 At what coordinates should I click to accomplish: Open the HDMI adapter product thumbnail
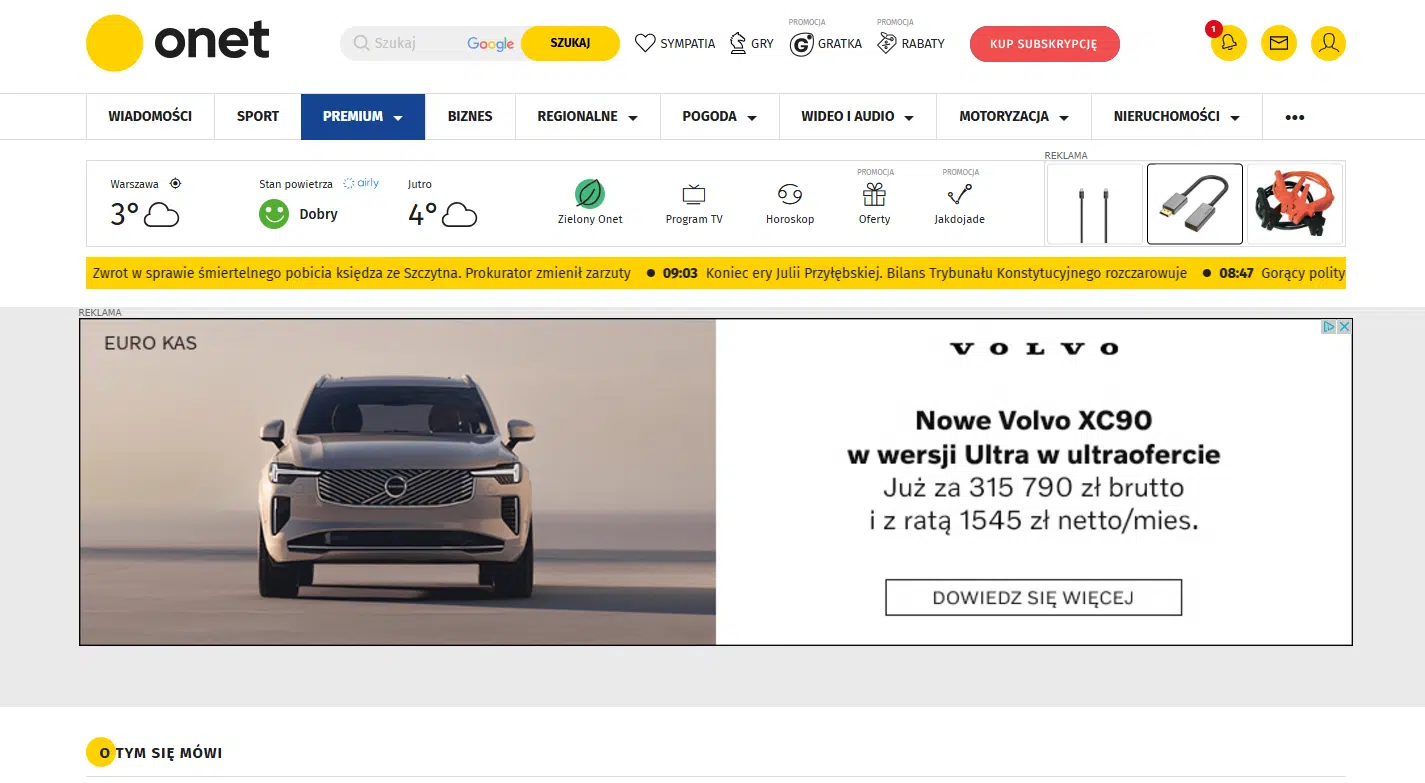click(x=1194, y=204)
